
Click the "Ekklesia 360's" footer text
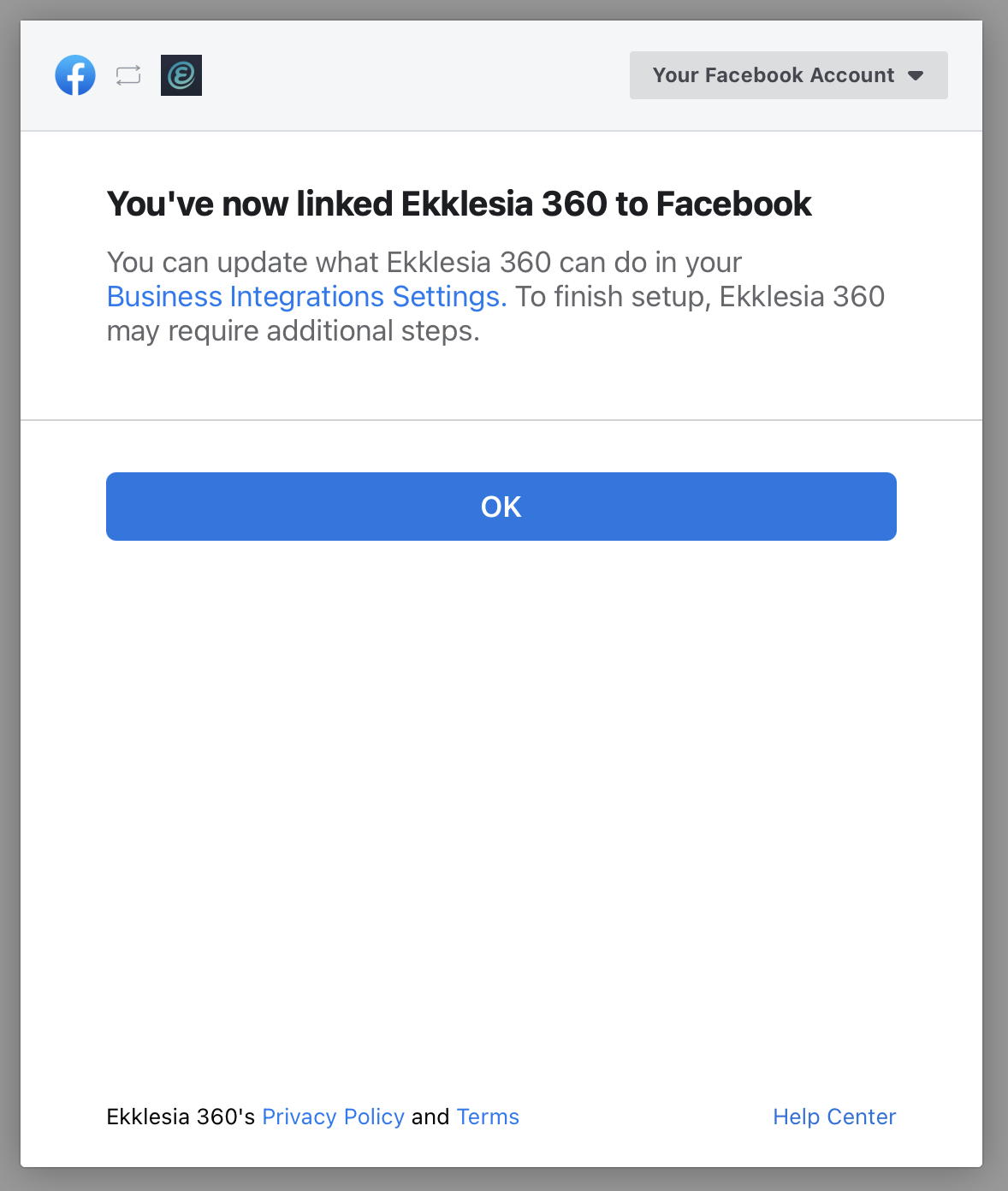coord(181,1117)
